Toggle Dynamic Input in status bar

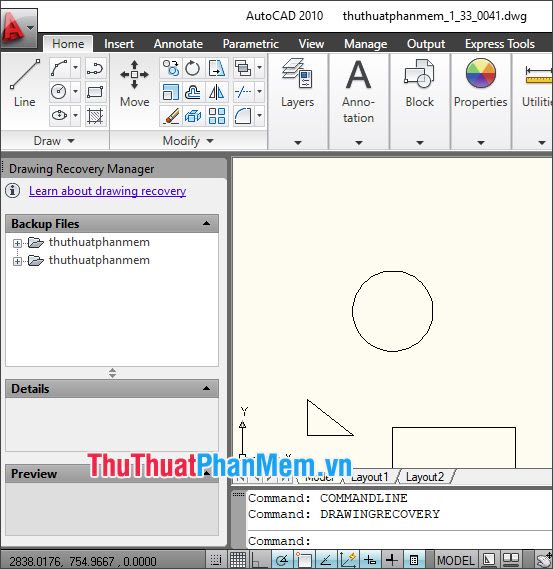pos(370,560)
